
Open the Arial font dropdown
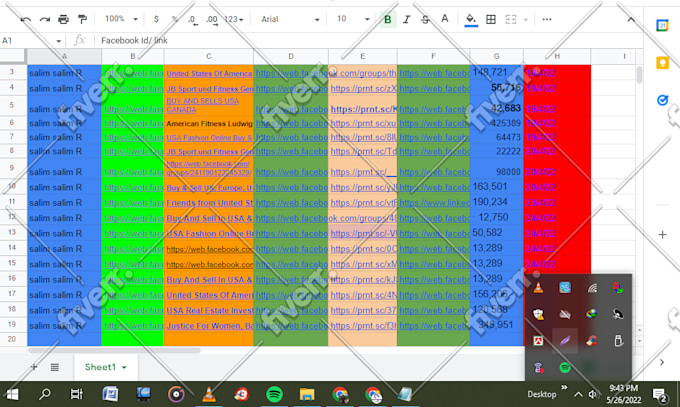(290, 20)
